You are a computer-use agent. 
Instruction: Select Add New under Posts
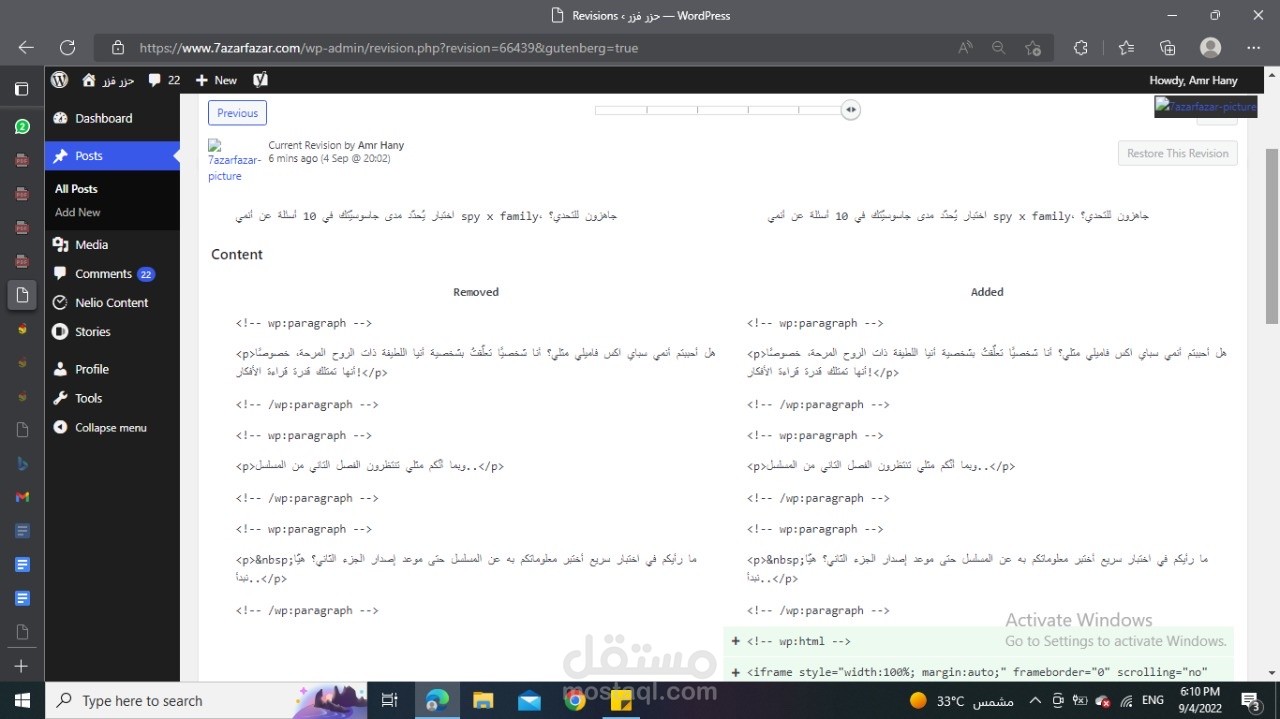[x=78, y=212]
